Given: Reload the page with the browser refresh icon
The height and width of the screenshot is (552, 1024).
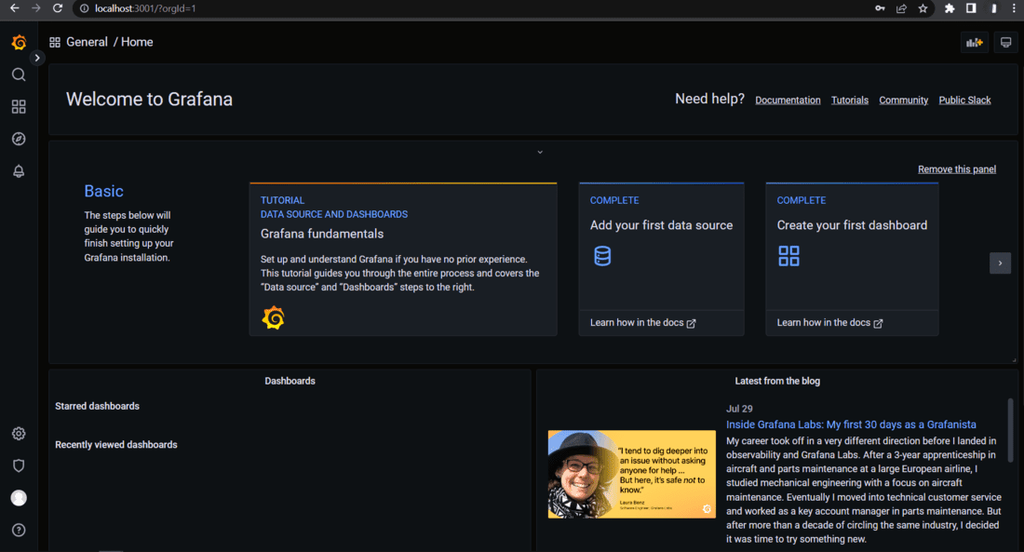Looking at the screenshot, I should pyautogui.click(x=57, y=8).
